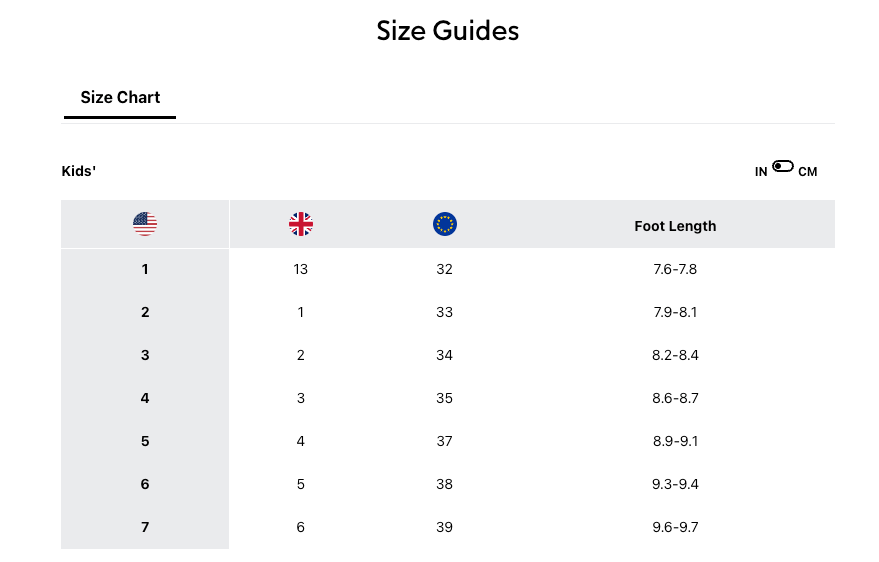Click the US flag icon
The height and width of the screenshot is (562, 879).
(145, 224)
